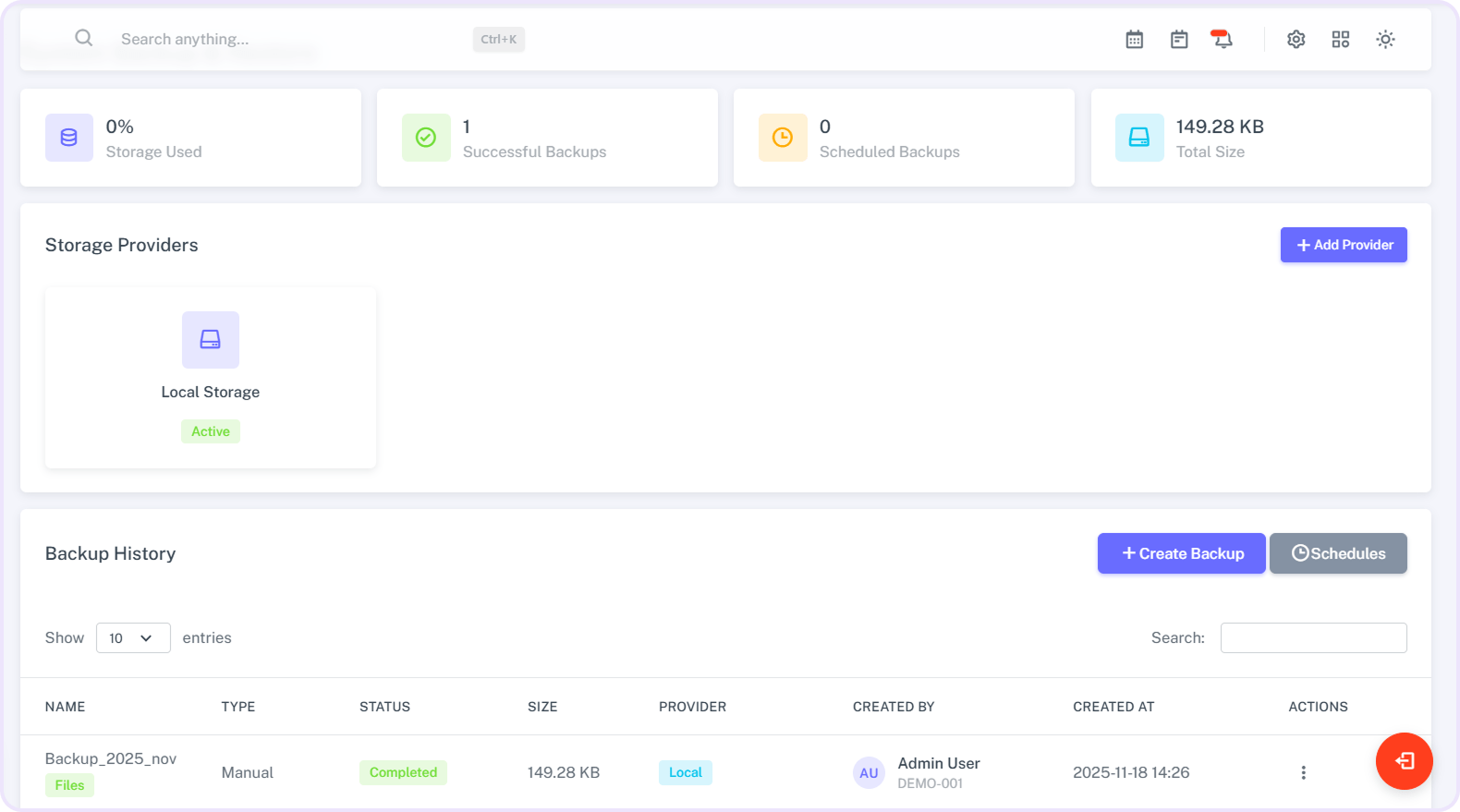This screenshot has width=1460, height=812.
Task: Click the search magnifier icon
Action: tap(84, 39)
